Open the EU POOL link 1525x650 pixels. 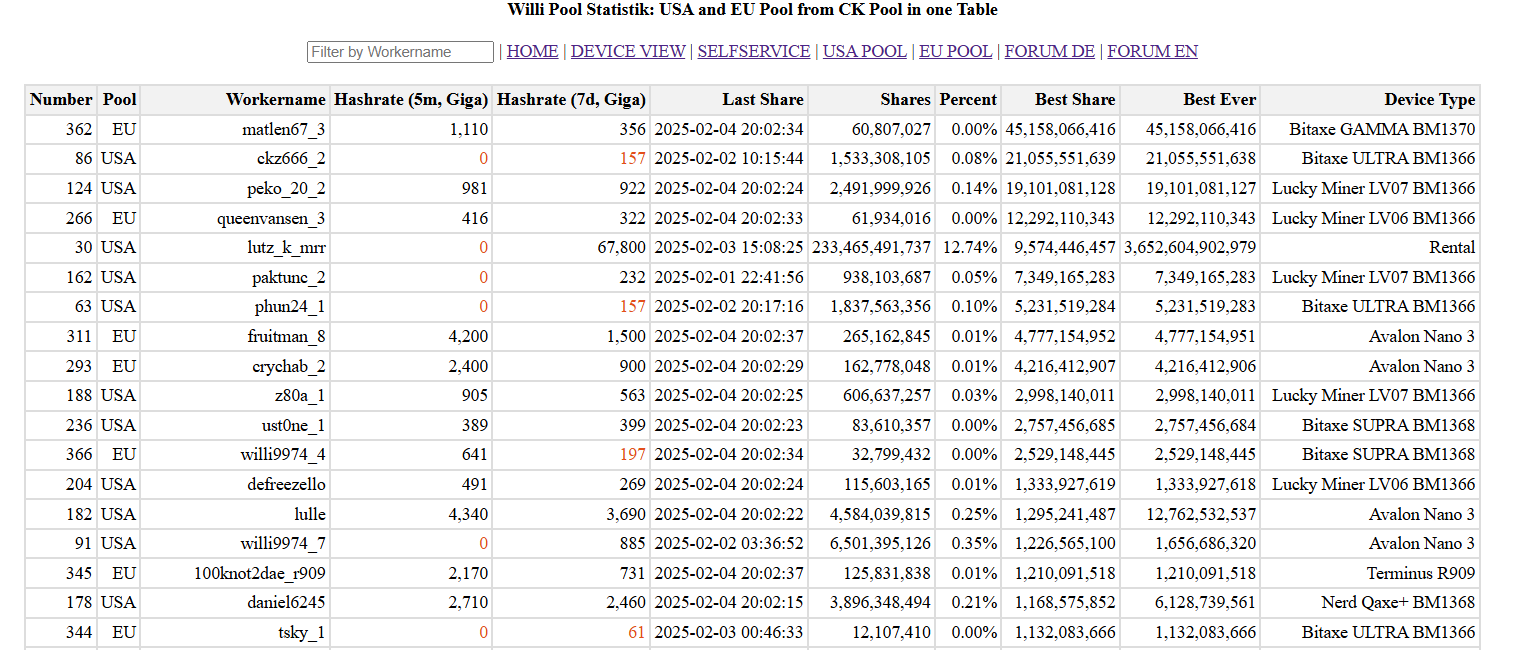956,52
